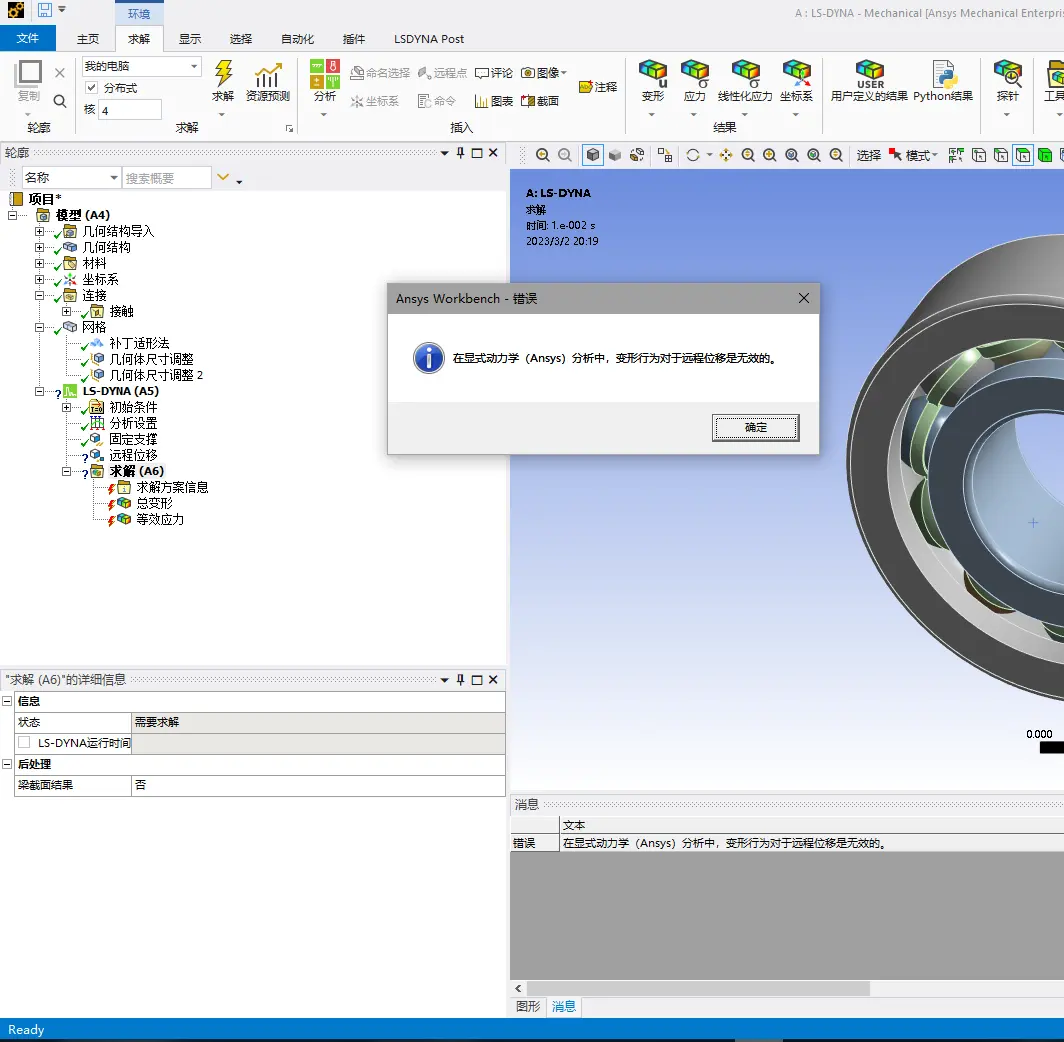Viewport: 1064px width, 1042px height.
Task: Select the 总变形 result item
Action: [x=154, y=503]
